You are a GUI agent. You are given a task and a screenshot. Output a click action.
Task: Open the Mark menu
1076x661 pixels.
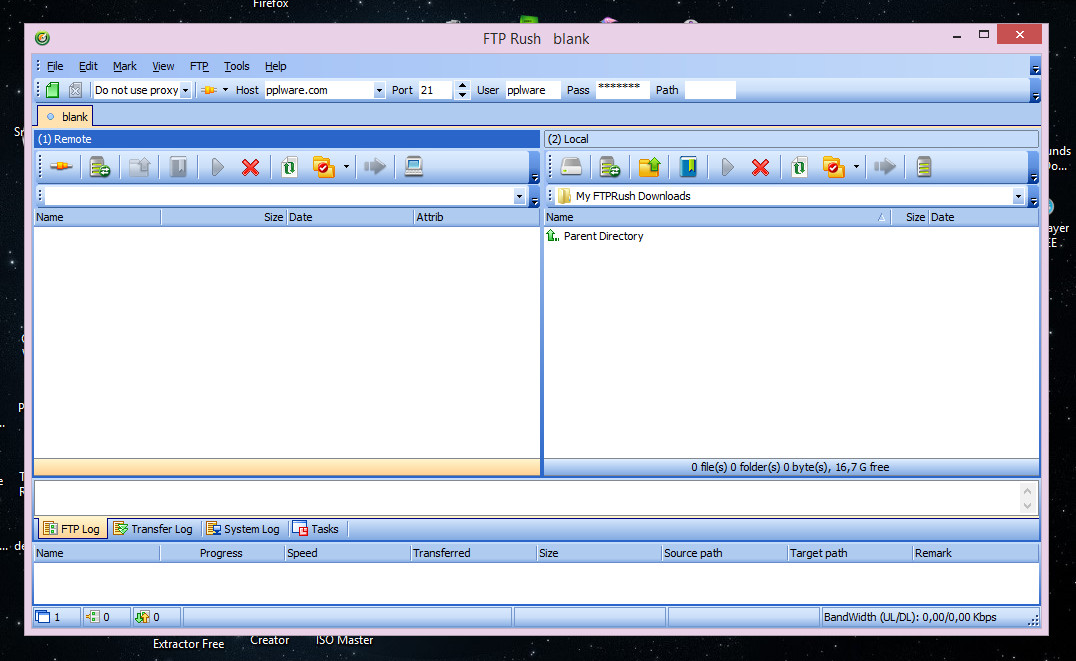(x=125, y=66)
